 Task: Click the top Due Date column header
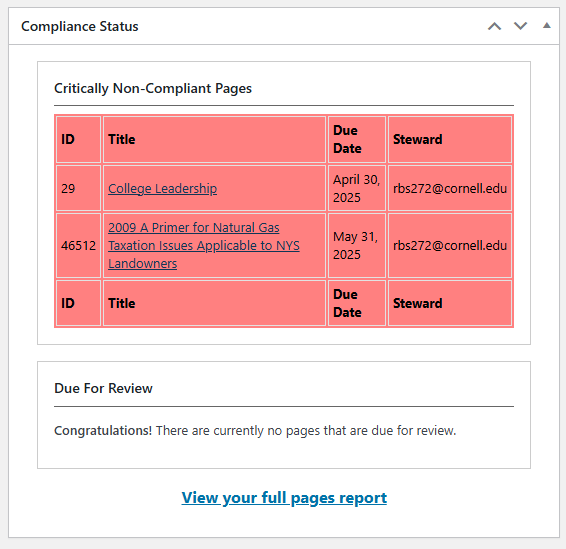pyautogui.click(x=357, y=139)
